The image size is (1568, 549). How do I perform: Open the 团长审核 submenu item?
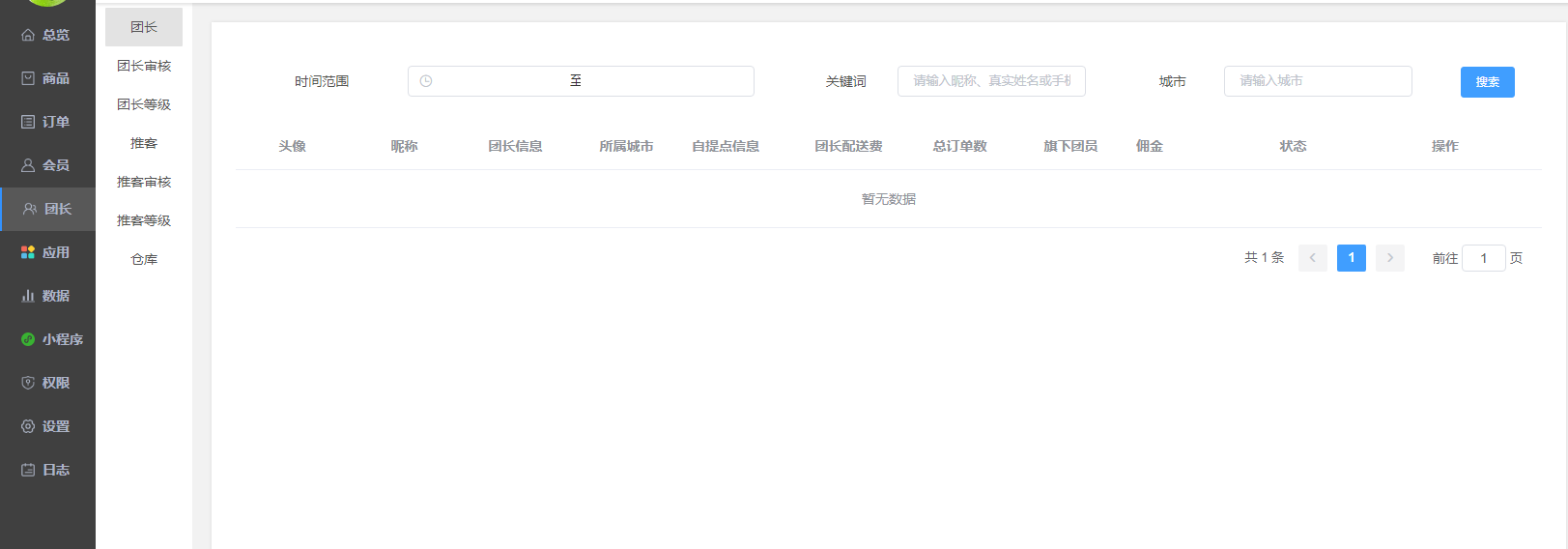(144, 66)
